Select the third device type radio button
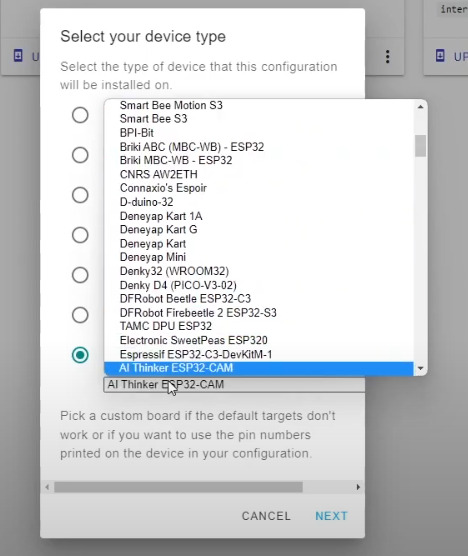 click(x=80, y=195)
